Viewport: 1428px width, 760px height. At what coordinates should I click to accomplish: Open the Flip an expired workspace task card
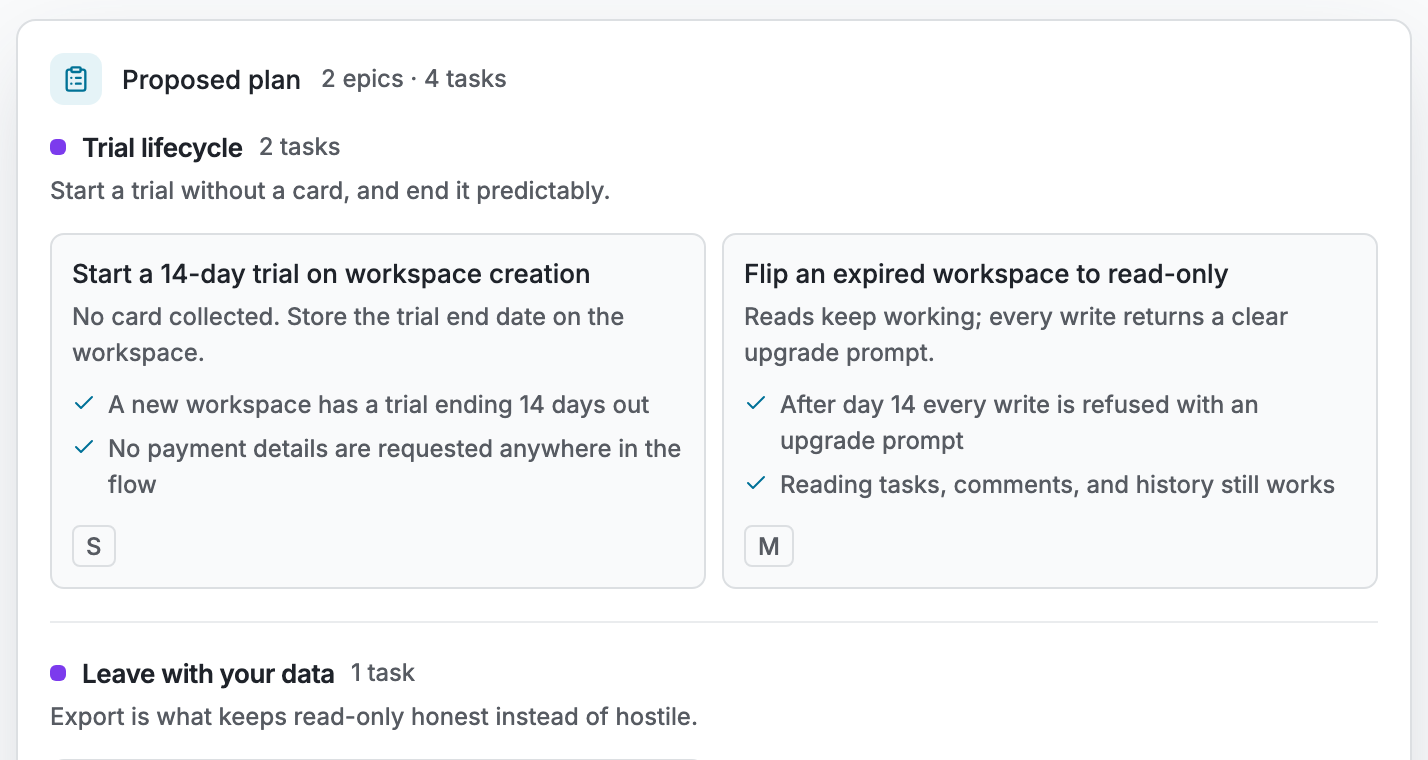[x=1050, y=411]
